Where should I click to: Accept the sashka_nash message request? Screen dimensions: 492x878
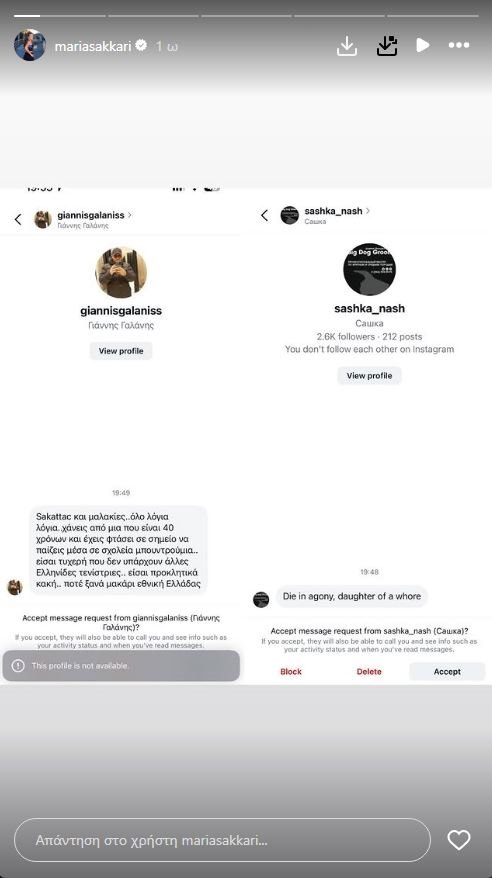tap(447, 671)
